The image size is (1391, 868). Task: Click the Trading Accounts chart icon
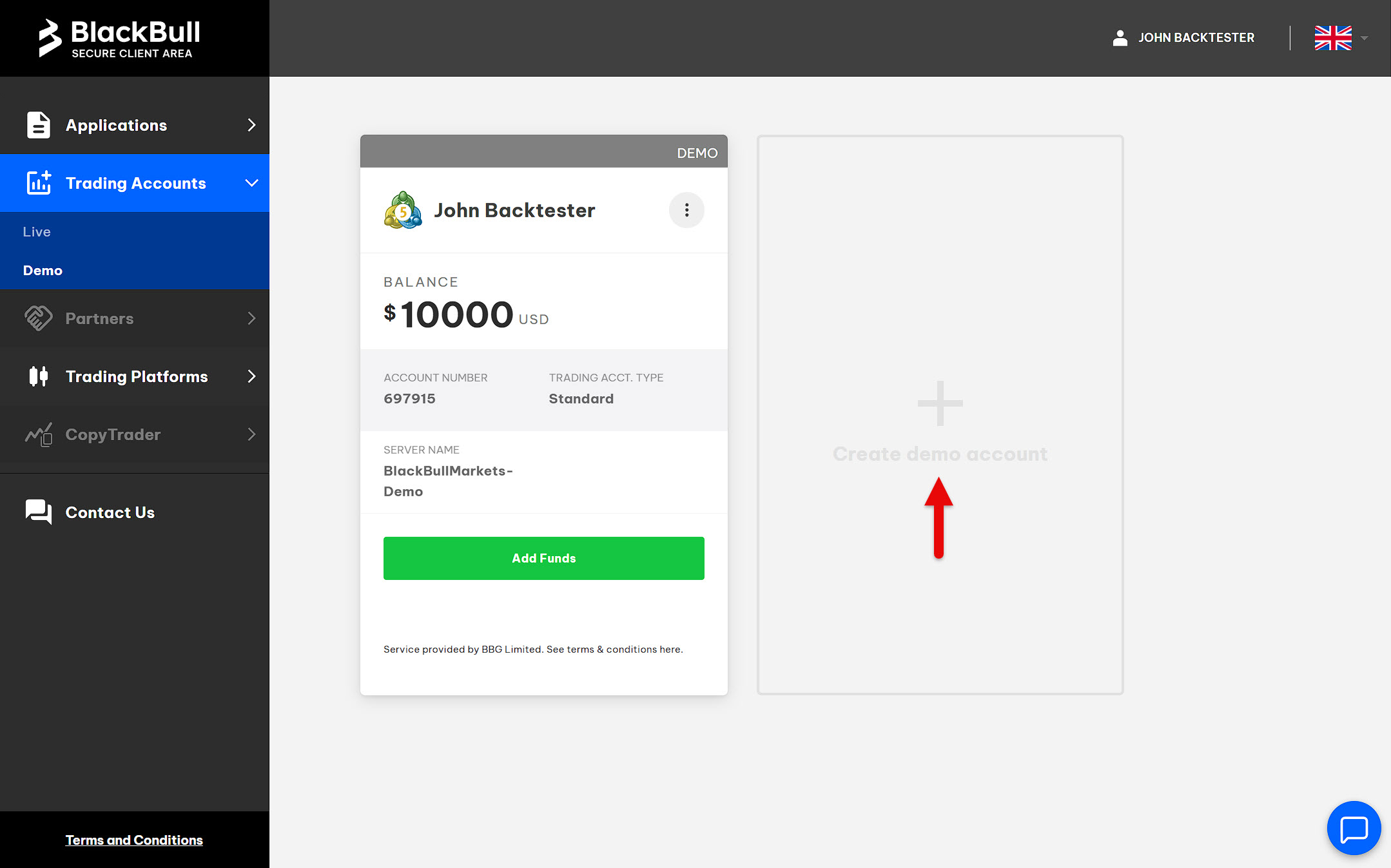pos(38,183)
